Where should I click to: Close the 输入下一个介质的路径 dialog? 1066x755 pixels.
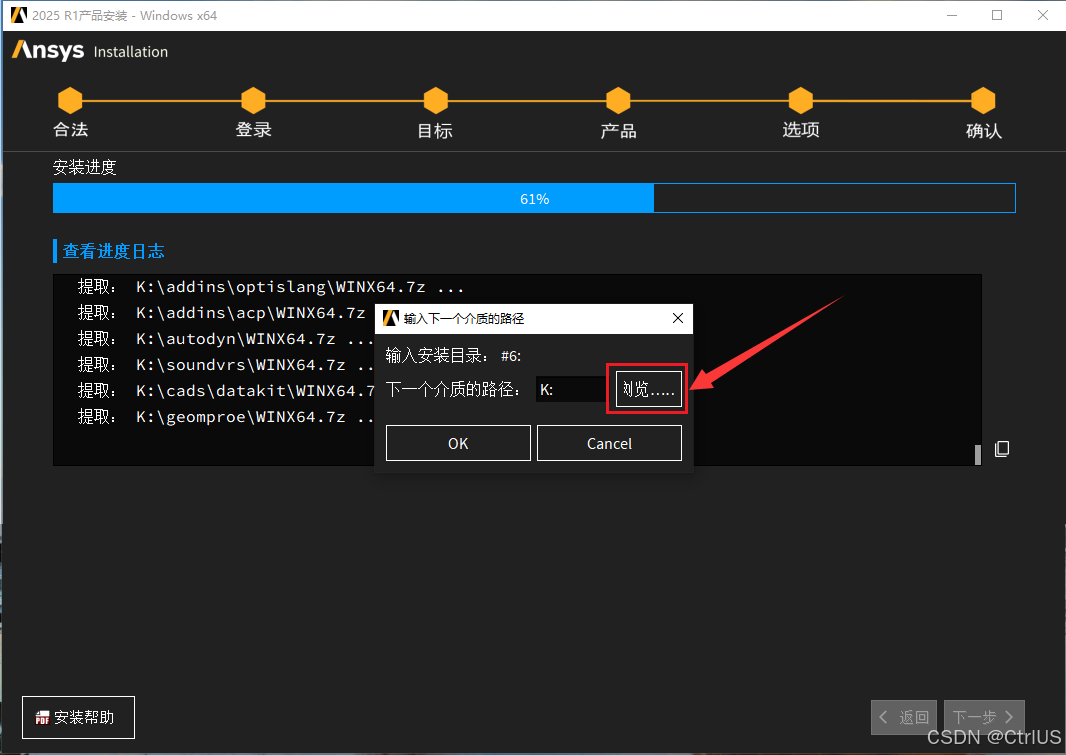[x=678, y=318]
